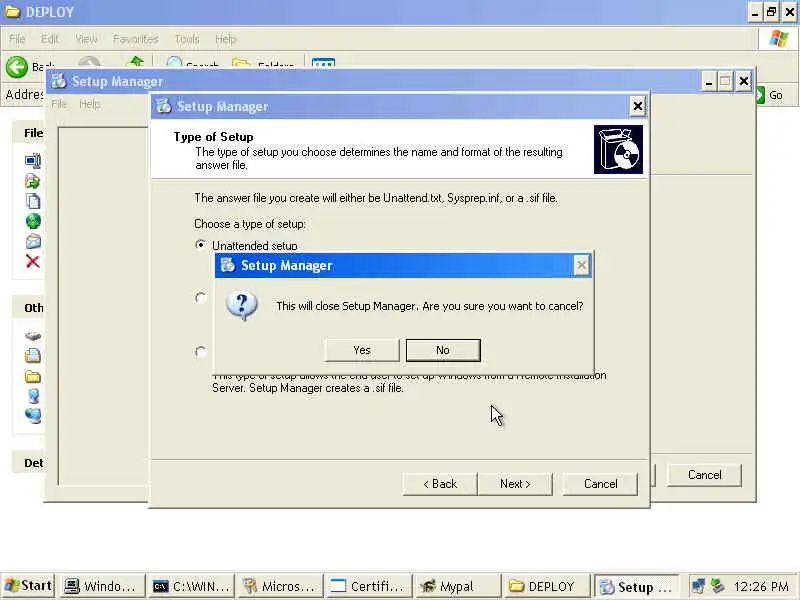Click the Details panel header
Viewport: 800px width, 600px height.
point(29,463)
